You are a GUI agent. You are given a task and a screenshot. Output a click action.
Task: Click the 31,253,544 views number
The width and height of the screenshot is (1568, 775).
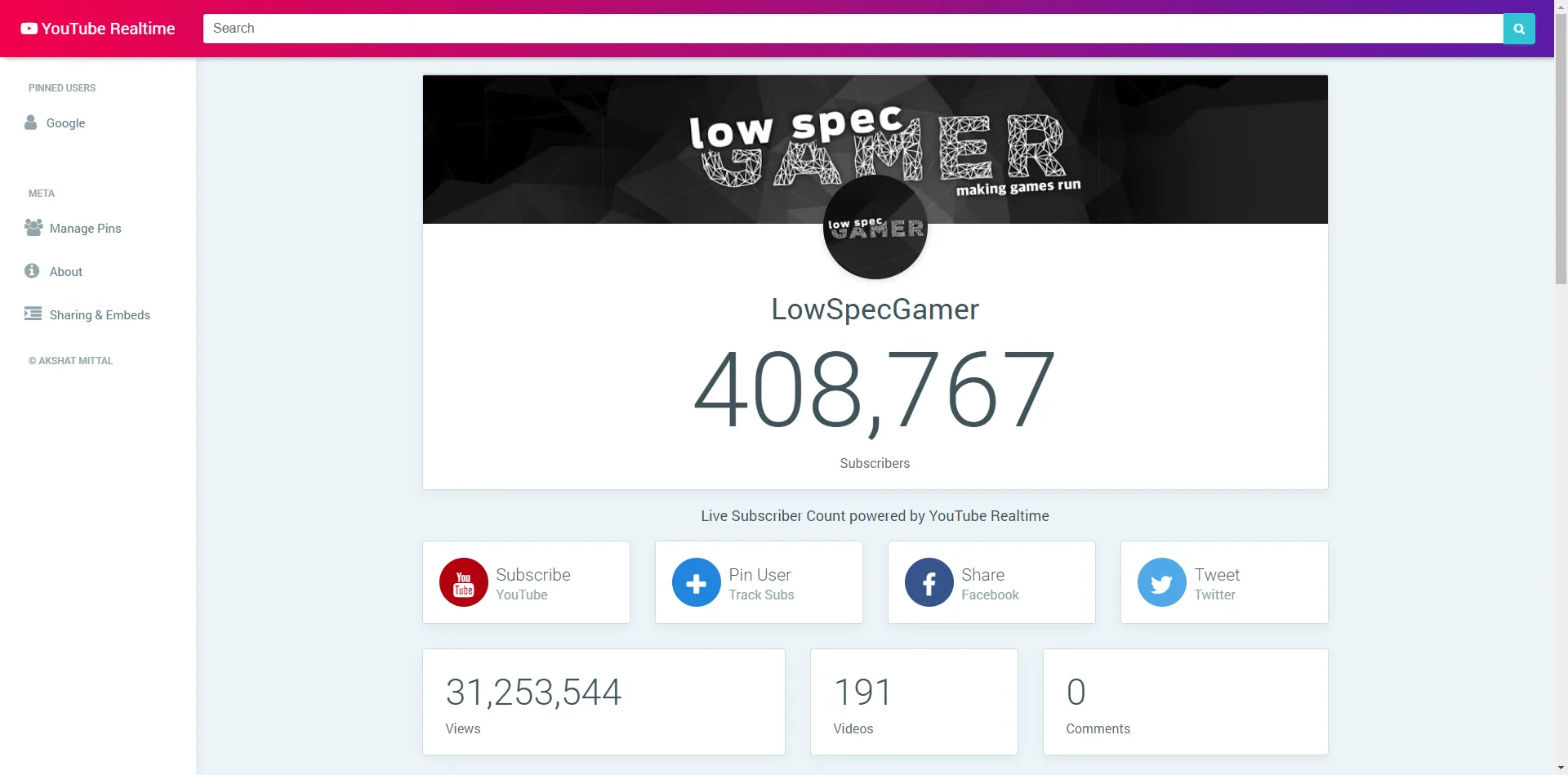(533, 693)
